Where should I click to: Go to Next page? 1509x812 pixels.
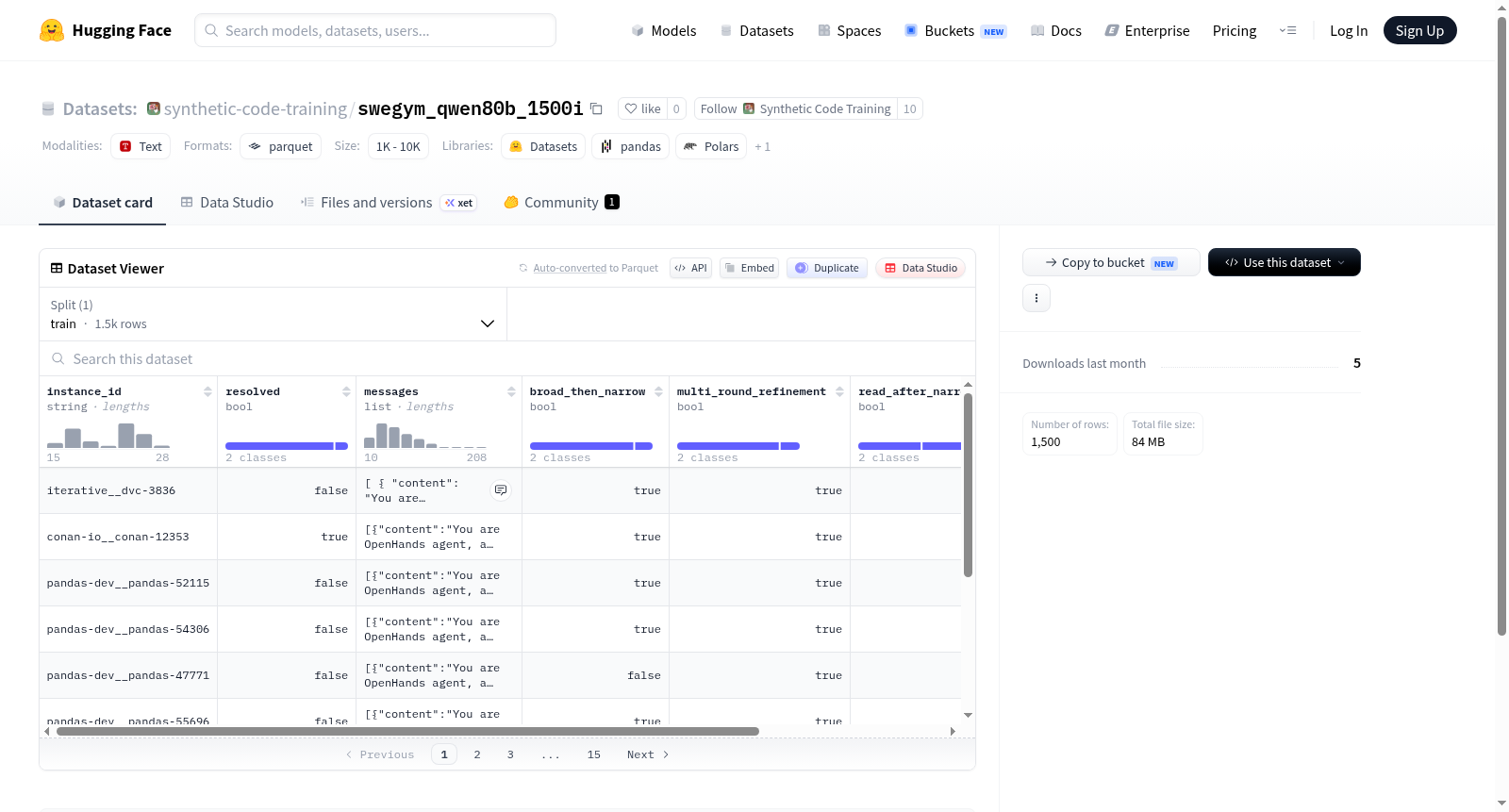(x=648, y=754)
